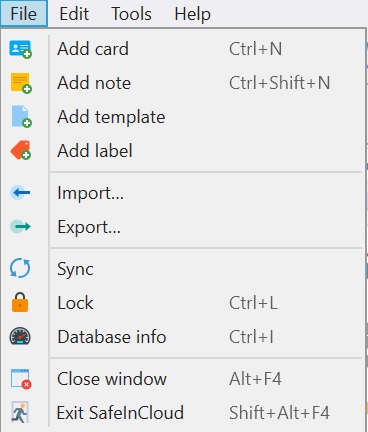Click the yellow Add note icon
Image resolution: width=368 pixels, height=432 pixels.
(21, 83)
